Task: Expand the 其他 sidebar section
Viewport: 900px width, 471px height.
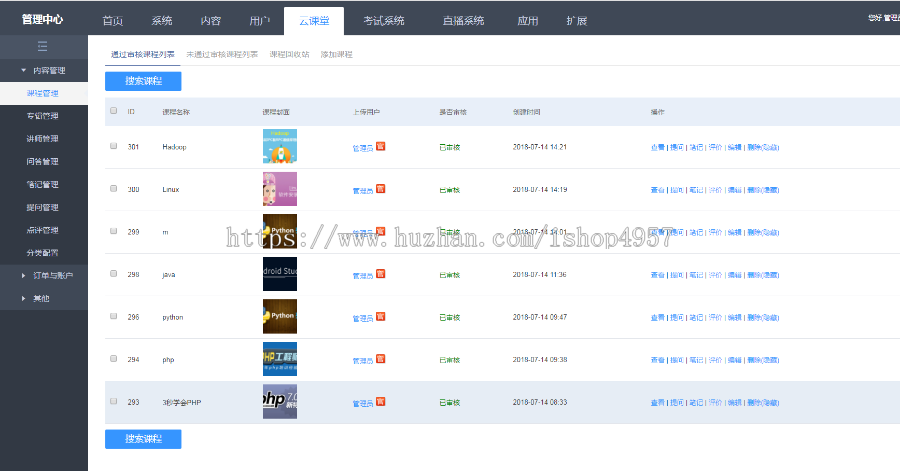Action: (x=42, y=298)
